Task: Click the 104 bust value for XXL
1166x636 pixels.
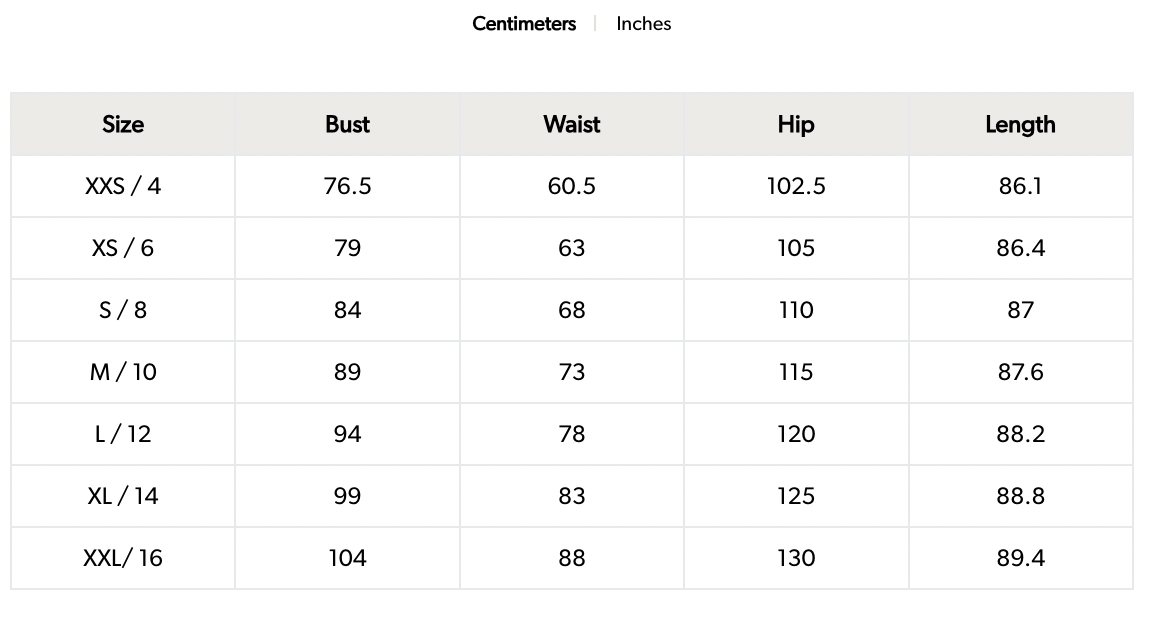Action: click(x=347, y=558)
